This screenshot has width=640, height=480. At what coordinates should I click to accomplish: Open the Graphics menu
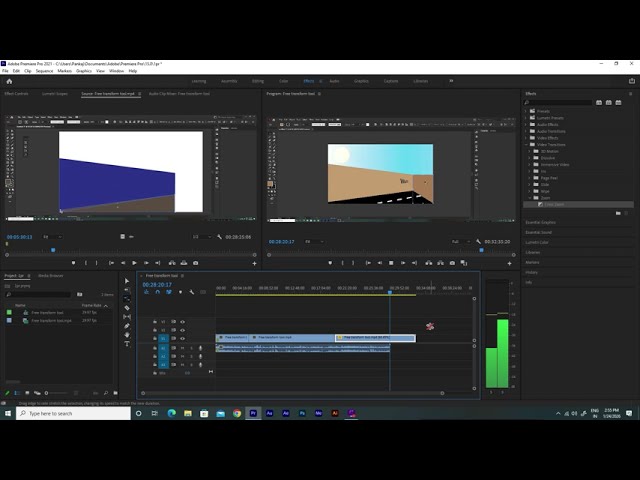(x=84, y=71)
